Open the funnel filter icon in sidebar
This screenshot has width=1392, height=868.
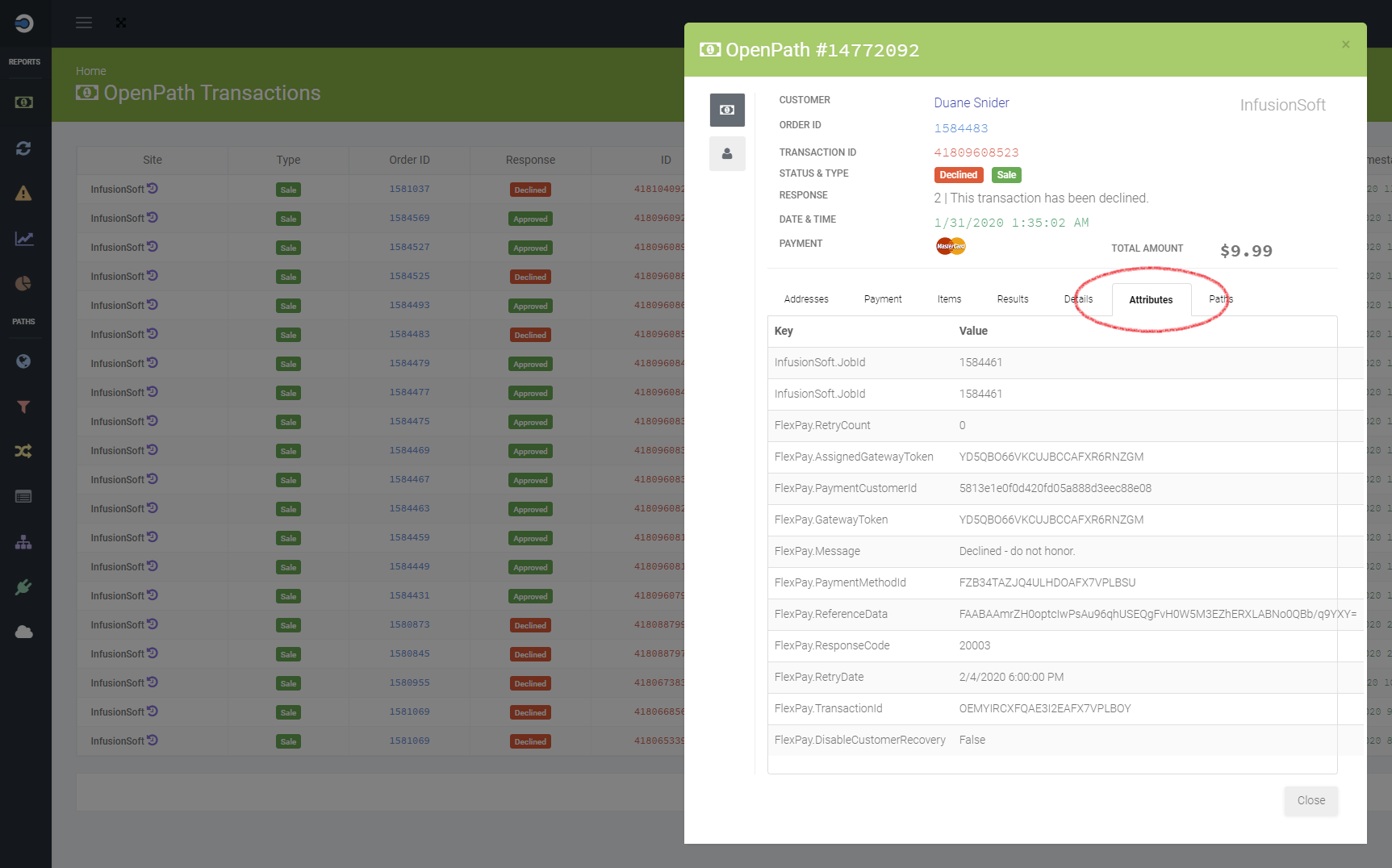pos(23,407)
